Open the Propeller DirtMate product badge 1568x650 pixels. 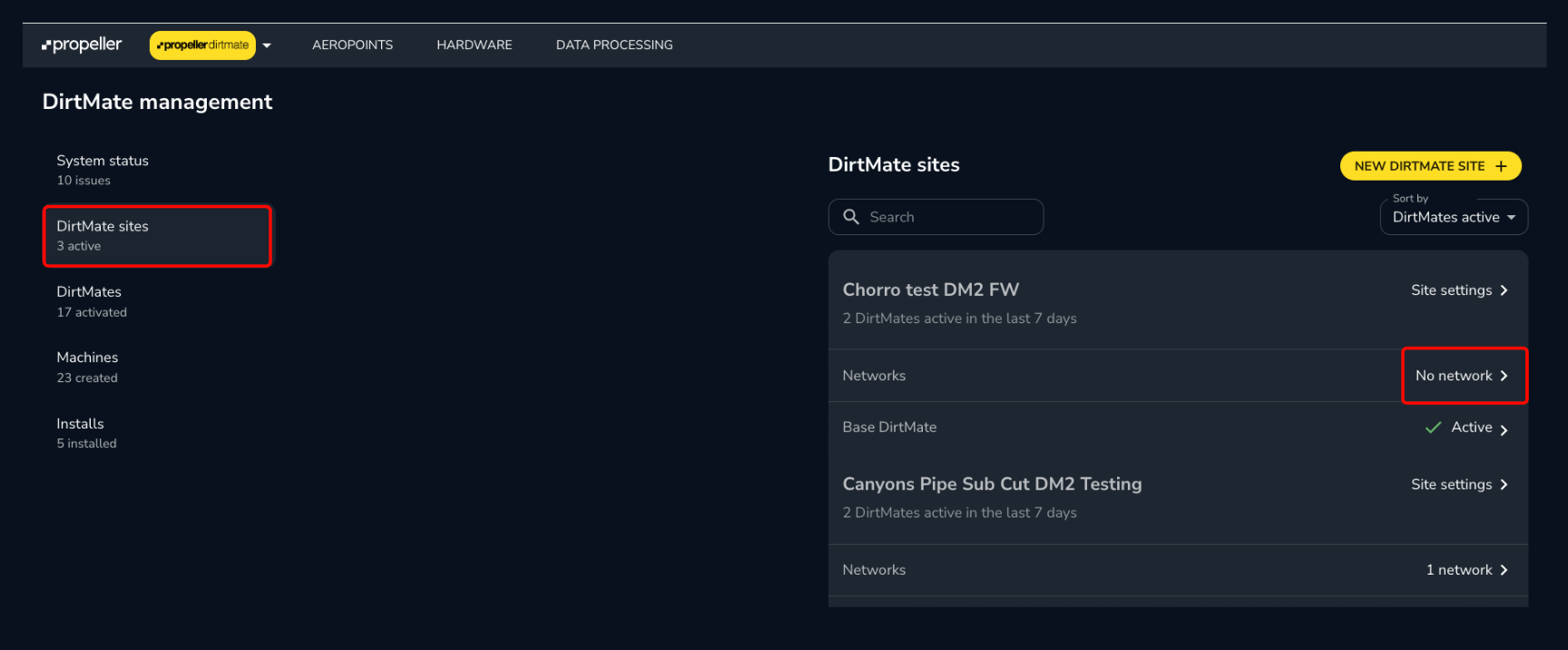(202, 44)
